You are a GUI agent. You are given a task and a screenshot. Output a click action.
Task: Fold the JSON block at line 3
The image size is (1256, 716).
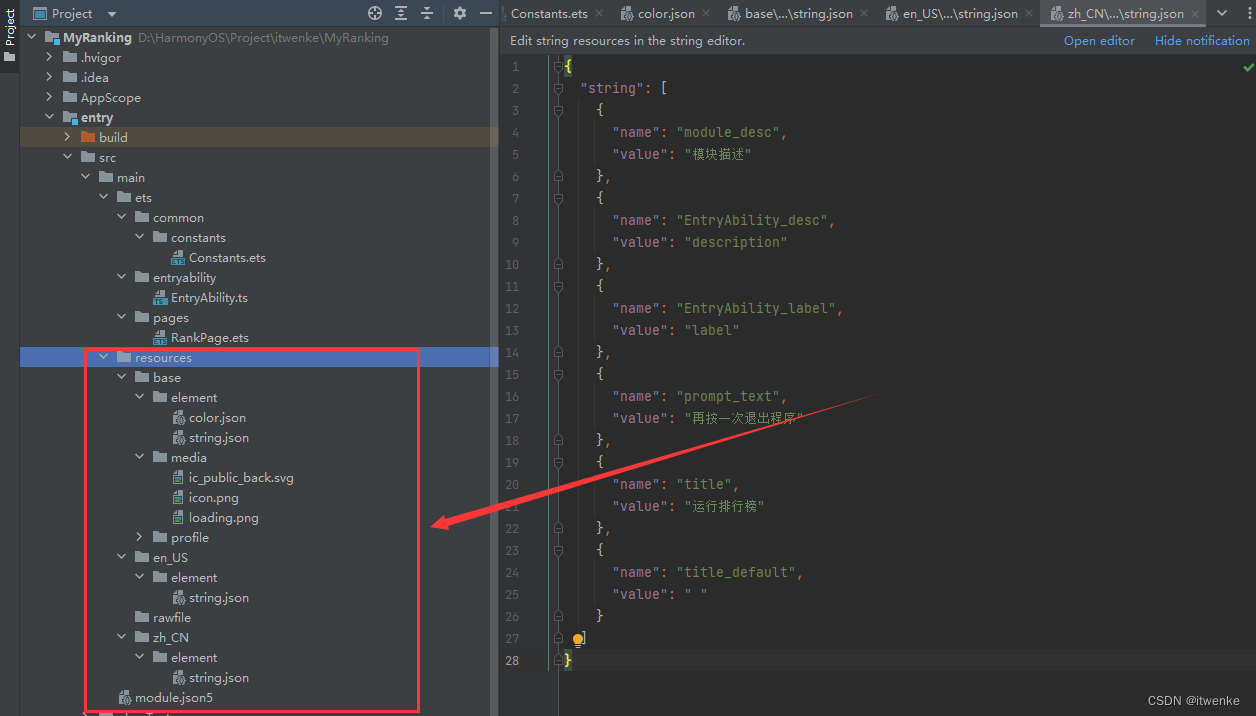(x=558, y=111)
